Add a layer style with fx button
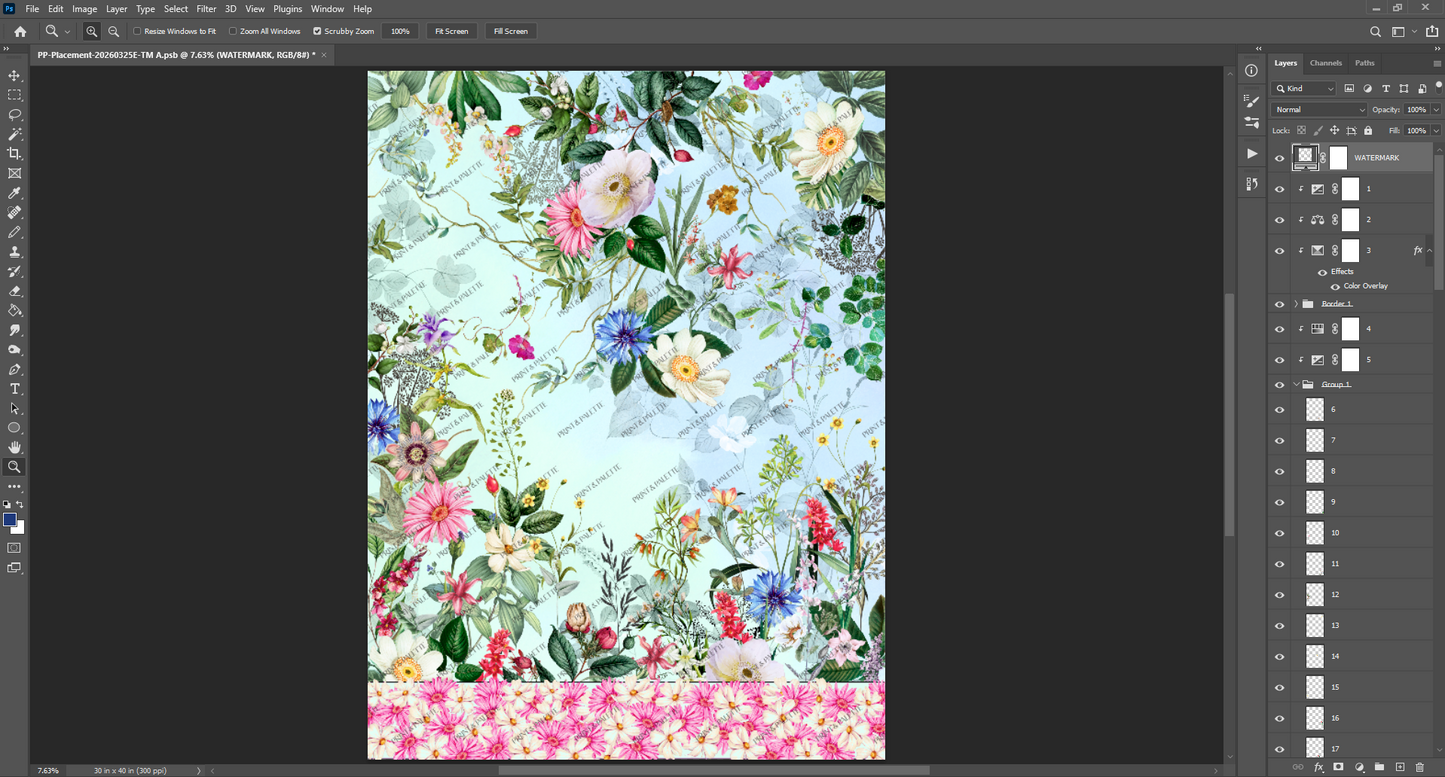 coord(1319,767)
